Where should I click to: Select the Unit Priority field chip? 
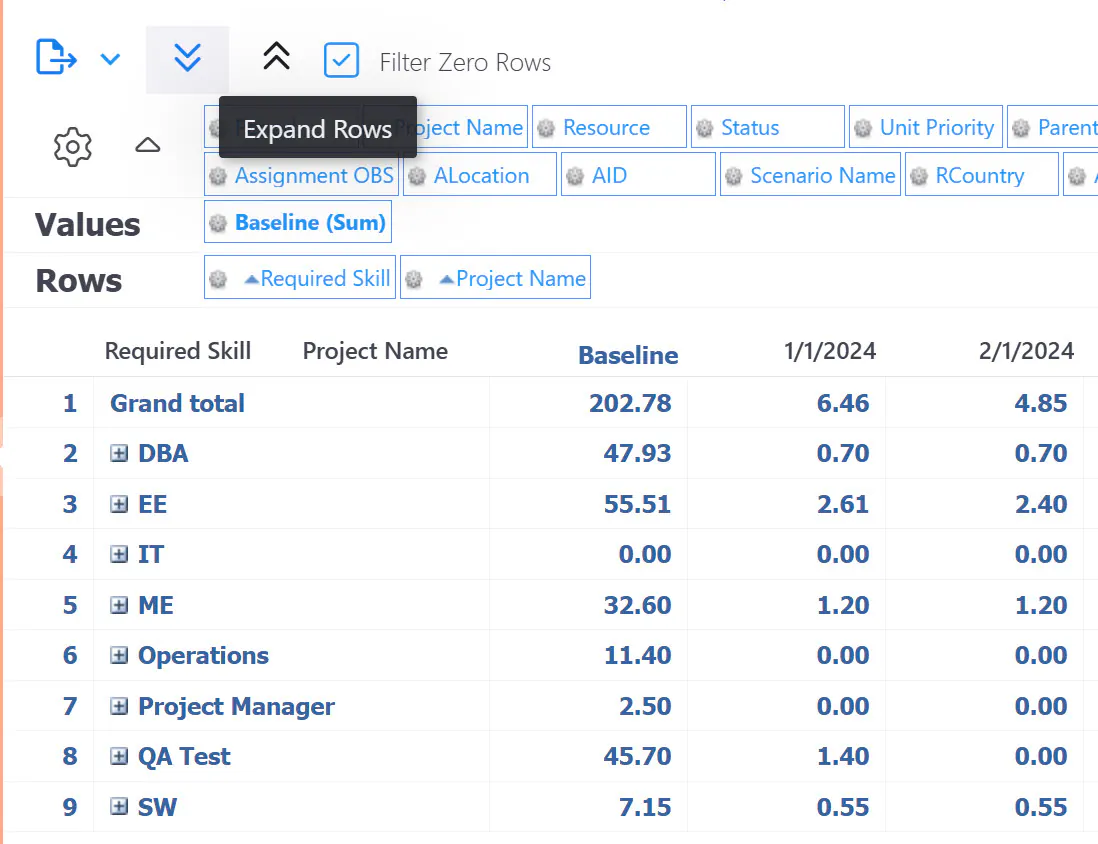pos(926,127)
